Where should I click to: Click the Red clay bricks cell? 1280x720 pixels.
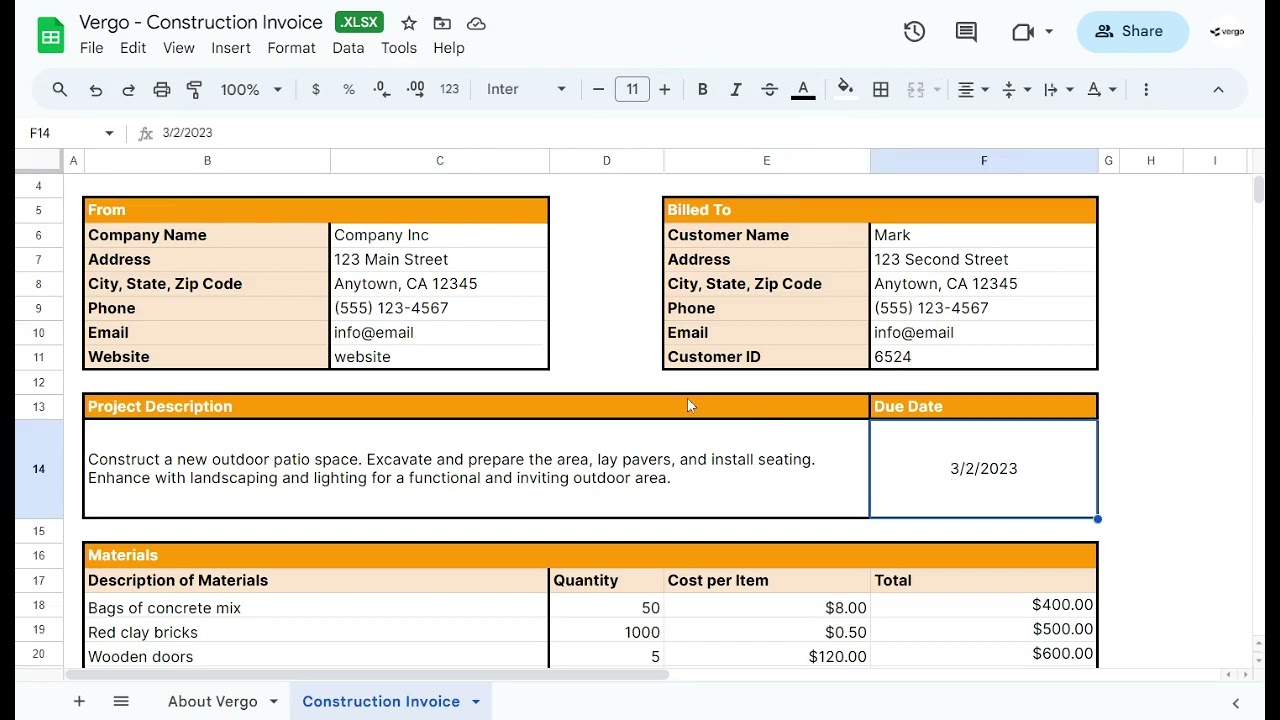tap(316, 632)
